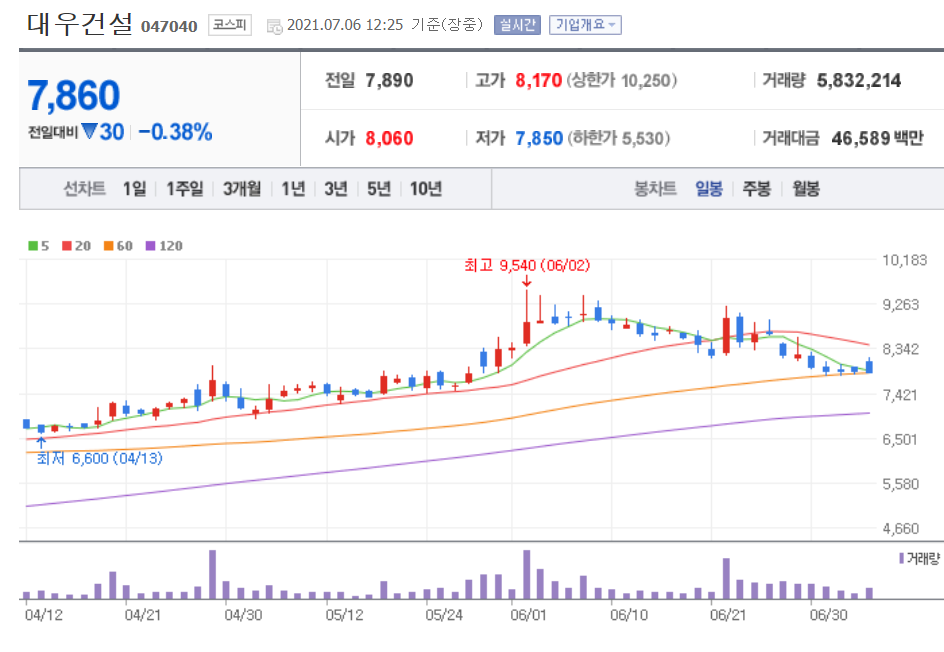
Task: Click the upper limit text 상한가 10,250
Action: (x=621, y=80)
